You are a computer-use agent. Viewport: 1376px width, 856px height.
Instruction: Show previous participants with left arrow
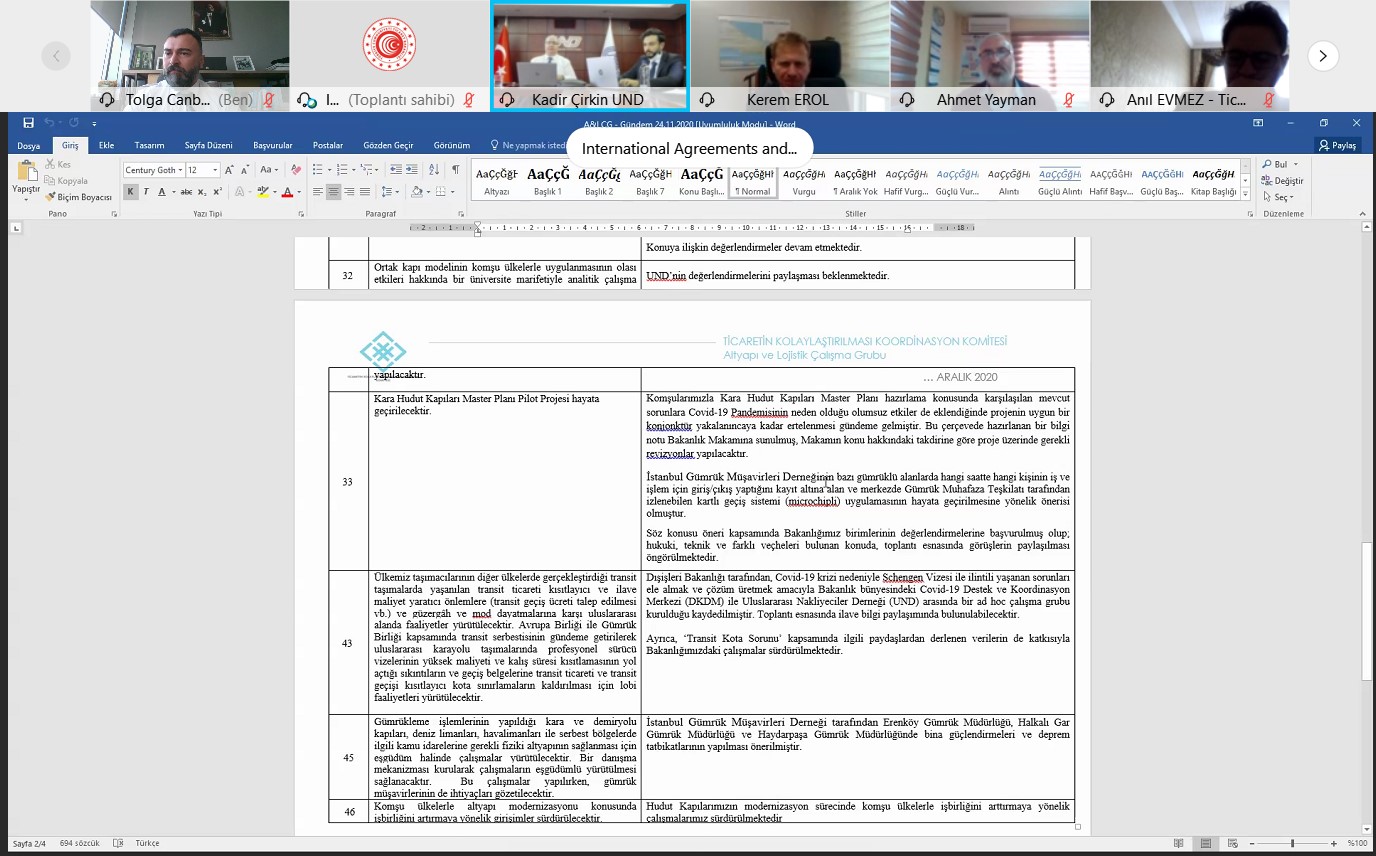coord(56,56)
